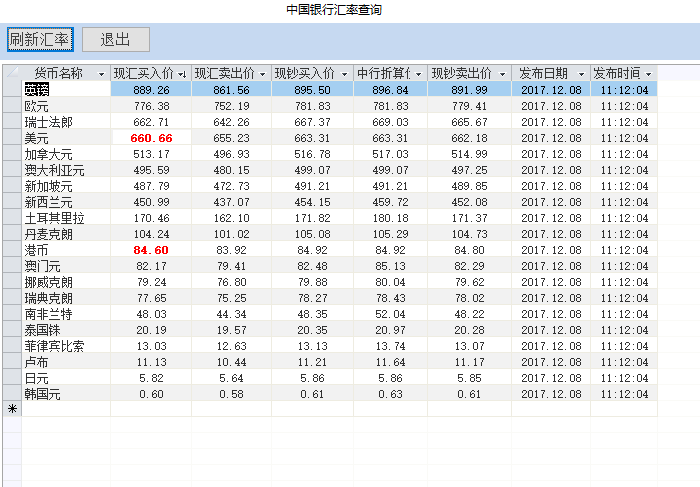
Task: Click the 5.64 cell in 日元 row
Action: [x=231, y=378]
